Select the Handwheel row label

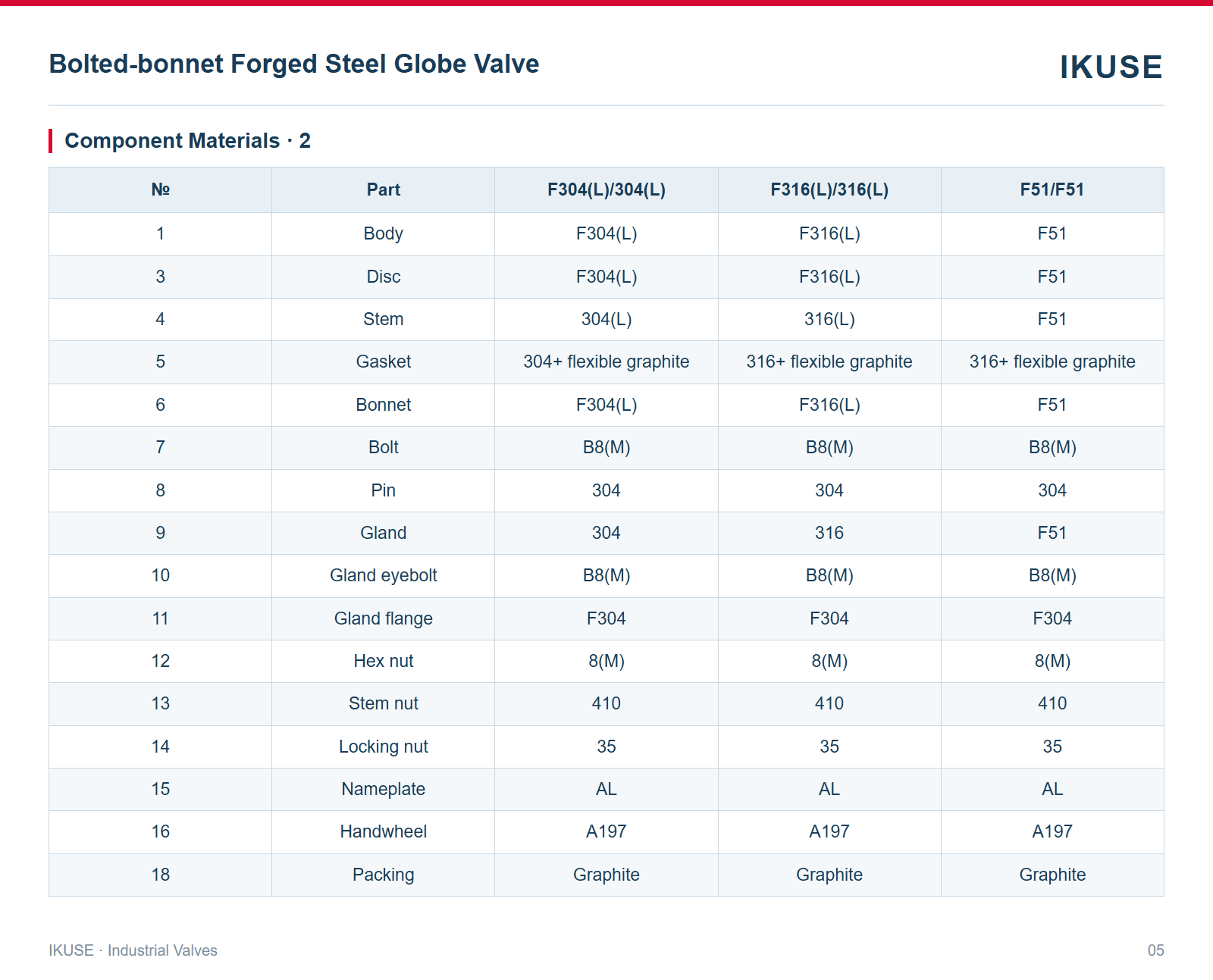[384, 832]
